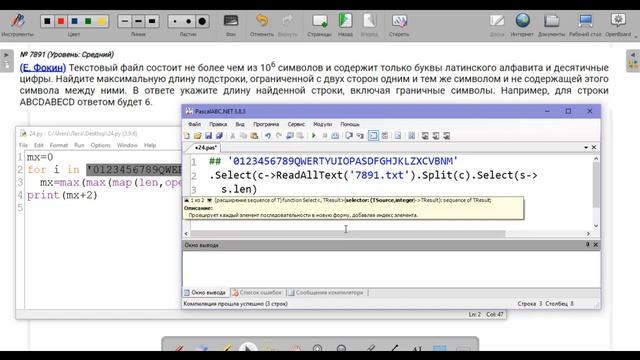Image resolution: width=640 pixels, height=360 pixels.
Task: Open the Вид menu in PascalABC.NET
Action: (x=240, y=124)
